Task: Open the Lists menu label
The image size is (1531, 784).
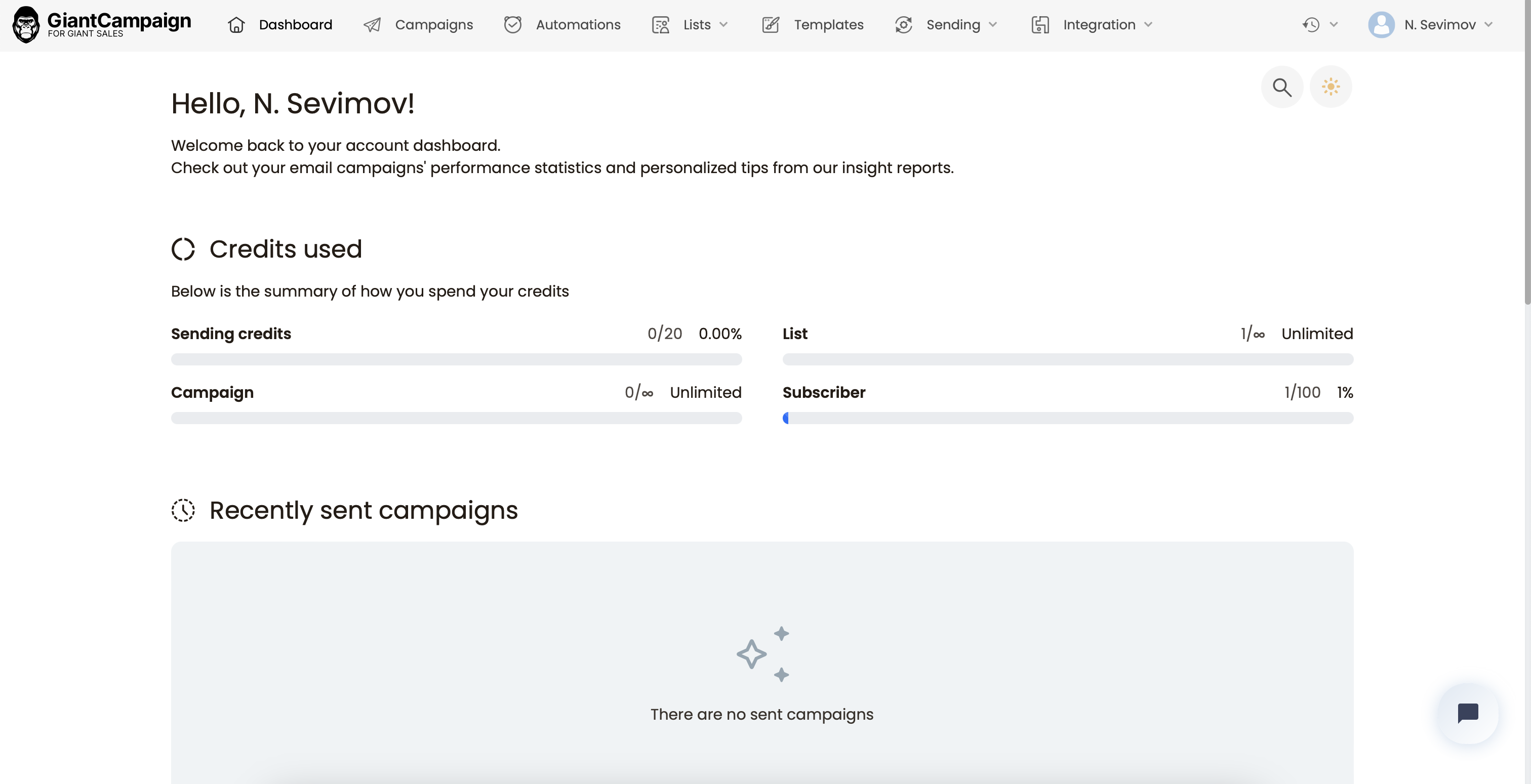Action: point(697,25)
